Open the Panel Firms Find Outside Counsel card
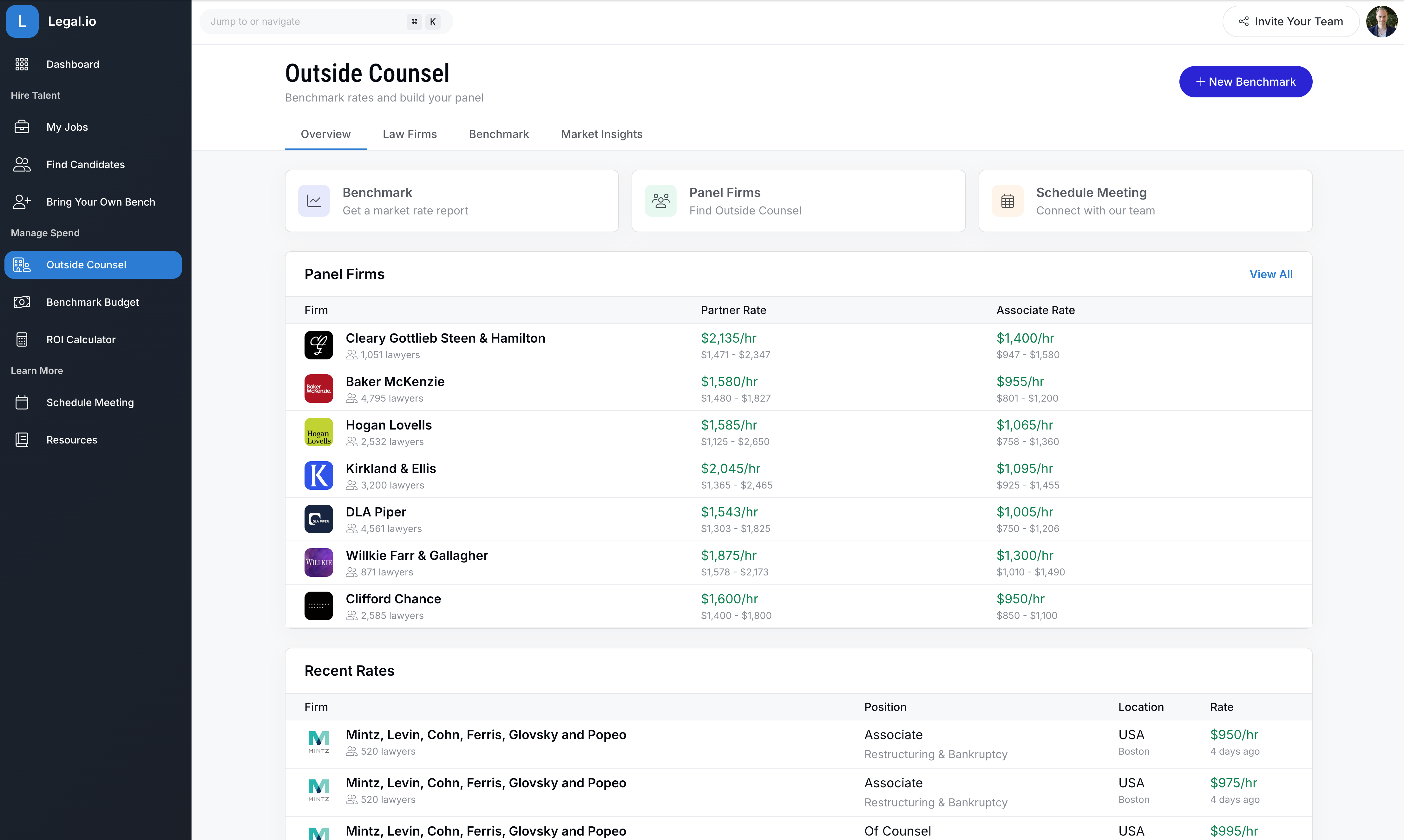 point(798,201)
